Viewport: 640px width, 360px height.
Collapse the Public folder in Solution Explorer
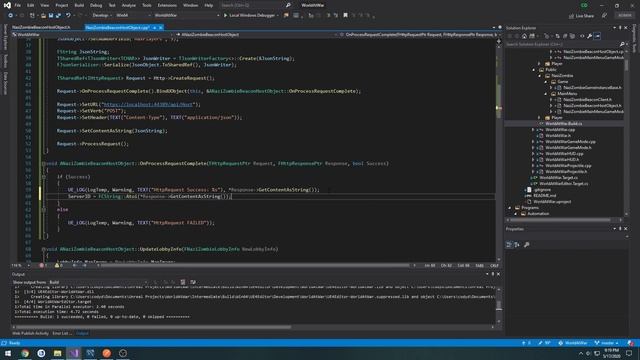tap(534, 70)
